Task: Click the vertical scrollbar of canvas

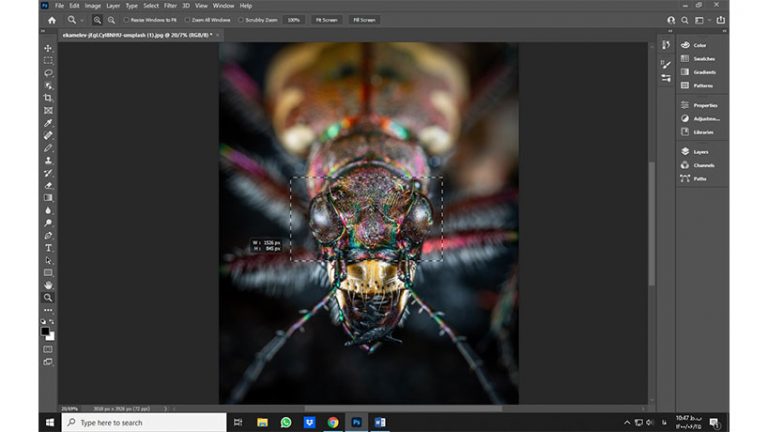Action: click(651, 223)
